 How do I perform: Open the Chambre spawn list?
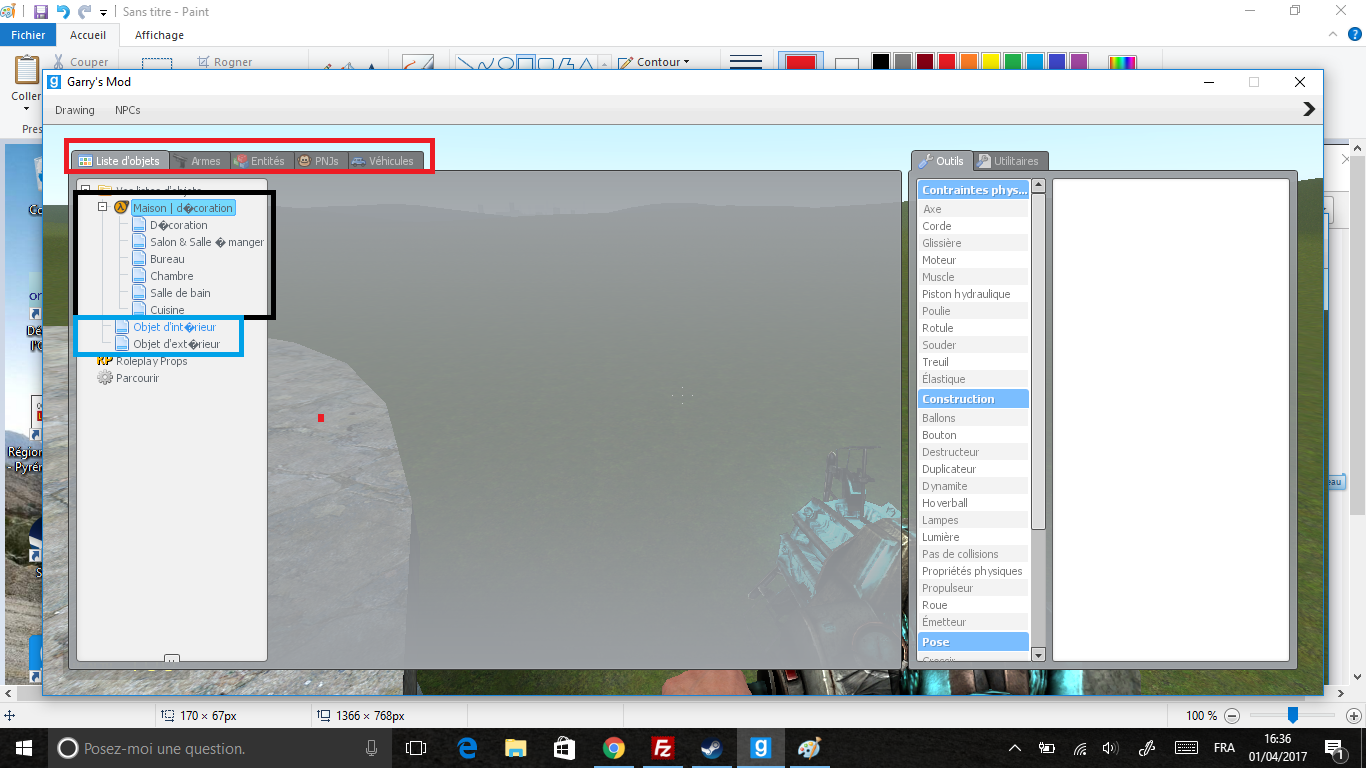[172, 276]
